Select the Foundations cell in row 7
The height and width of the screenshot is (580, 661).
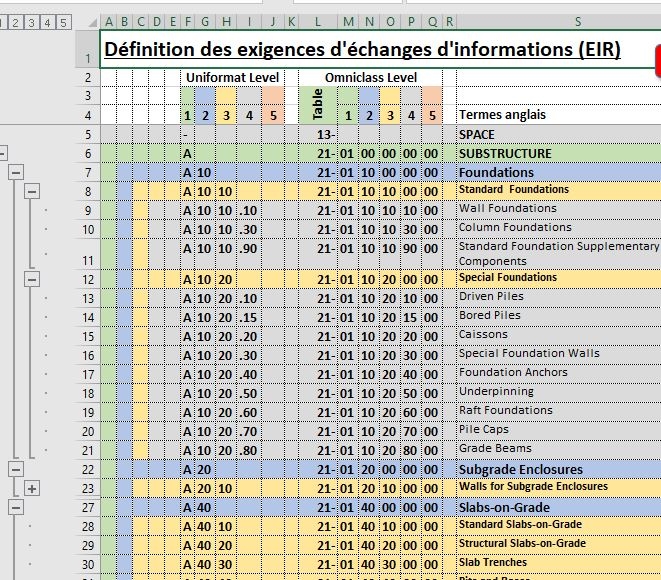coord(559,172)
